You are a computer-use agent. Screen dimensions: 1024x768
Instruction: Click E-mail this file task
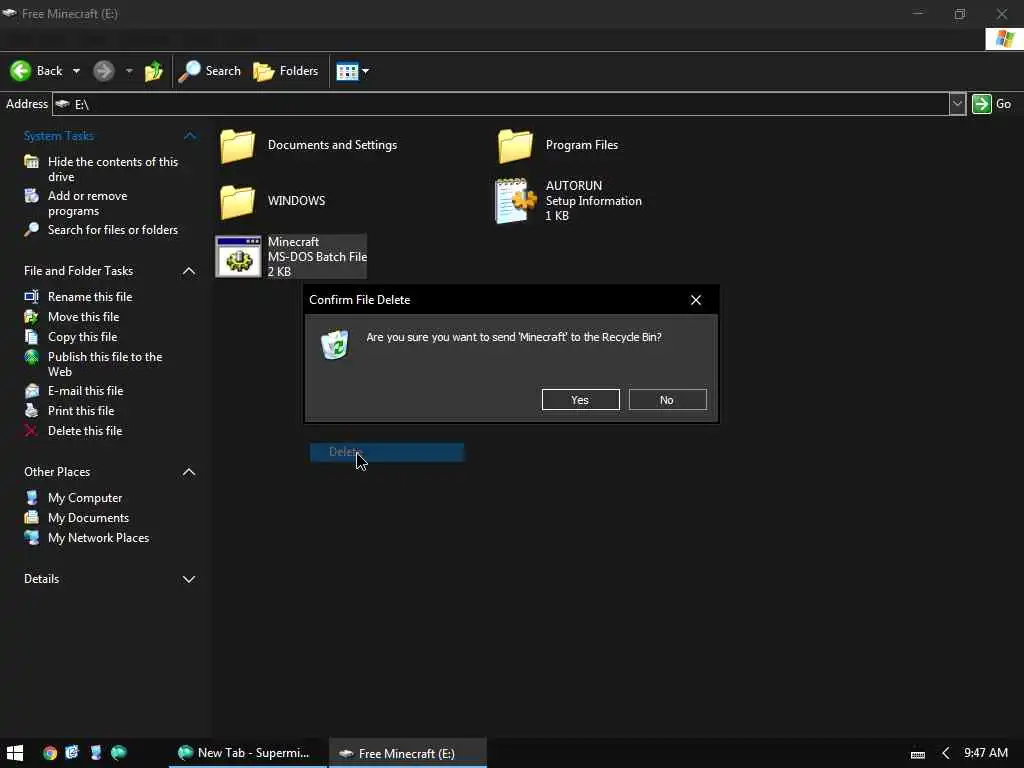(86, 391)
